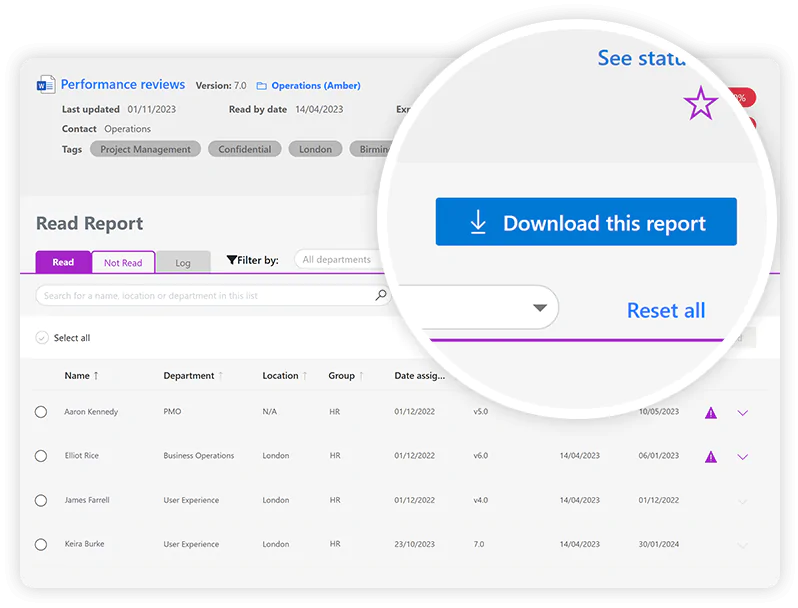Click the search magnifier icon in list search

[x=380, y=296]
